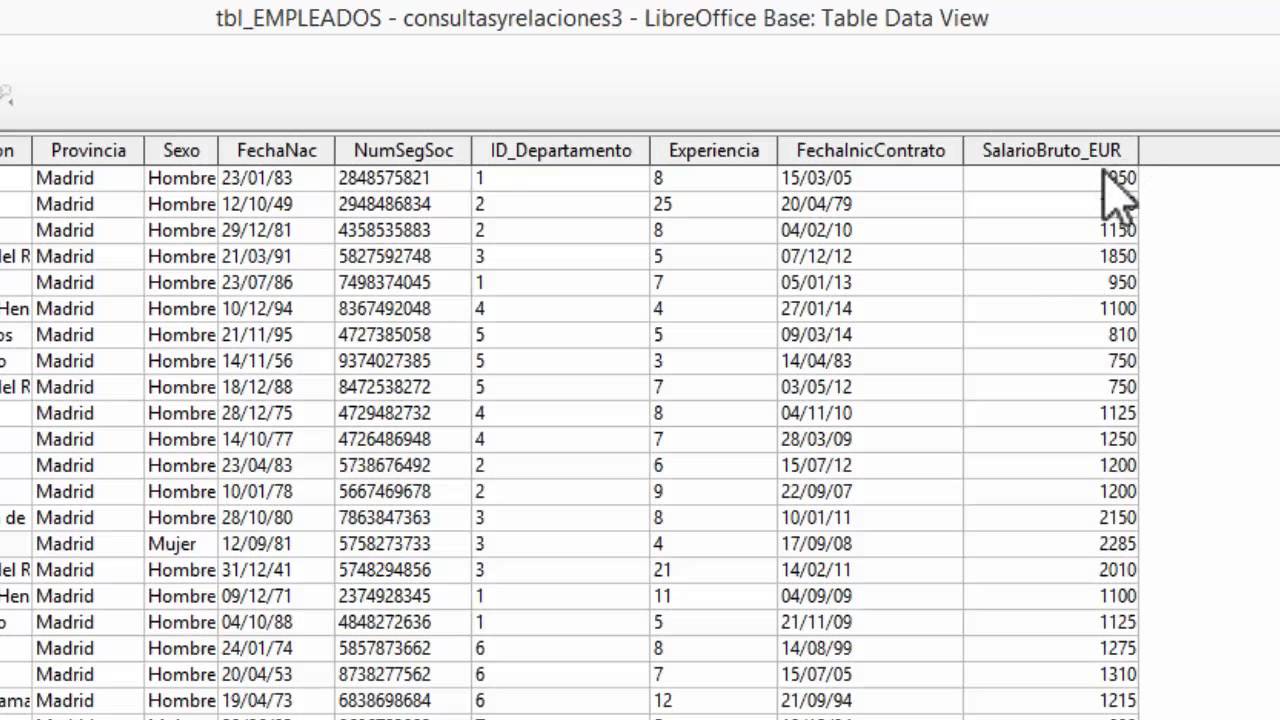Select the birth date 10/12/94
This screenshot has height=720, width=1280.
[x=276, y=308]
